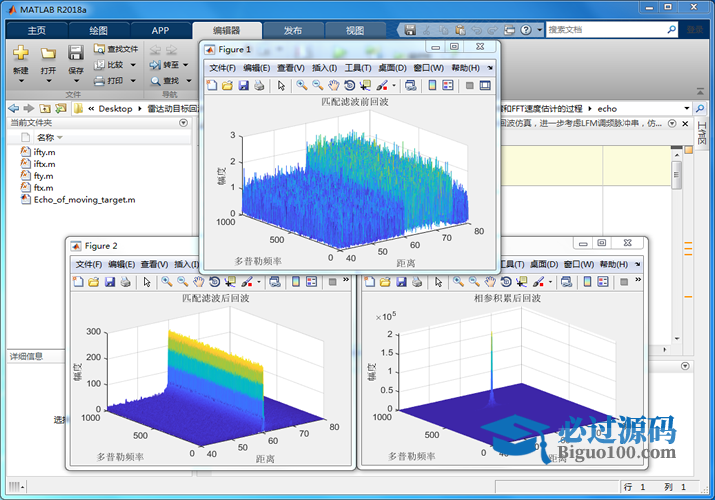Toggle Edit Plot arrow in Figure 2

point(147,282)
